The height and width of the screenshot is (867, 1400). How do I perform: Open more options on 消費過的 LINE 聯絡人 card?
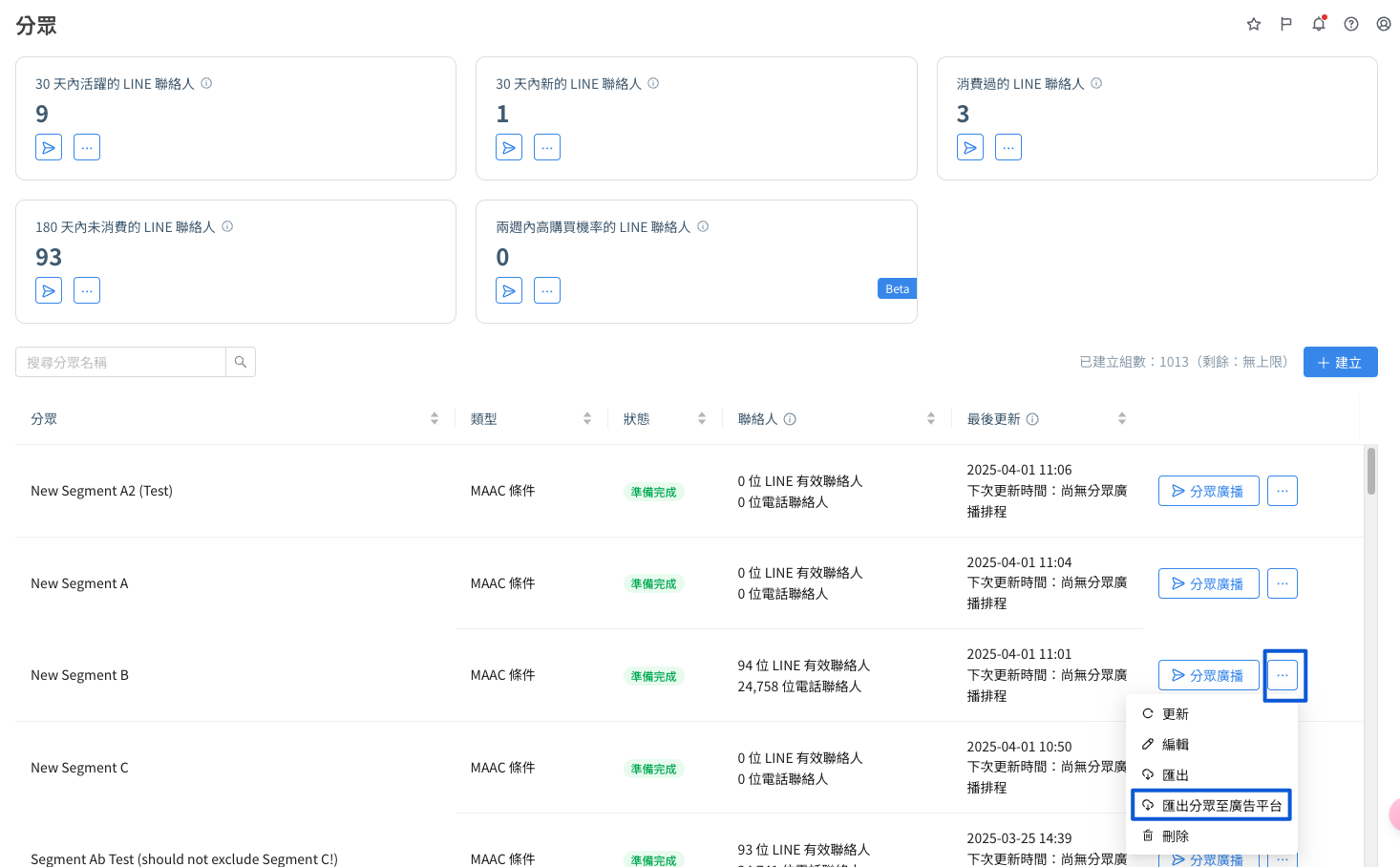[1008, 147]
